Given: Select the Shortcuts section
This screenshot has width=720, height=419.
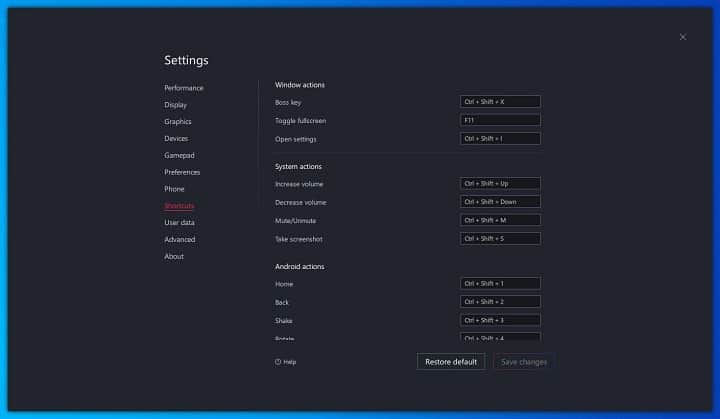Looking at the screenshot, I should pos(179,206).
